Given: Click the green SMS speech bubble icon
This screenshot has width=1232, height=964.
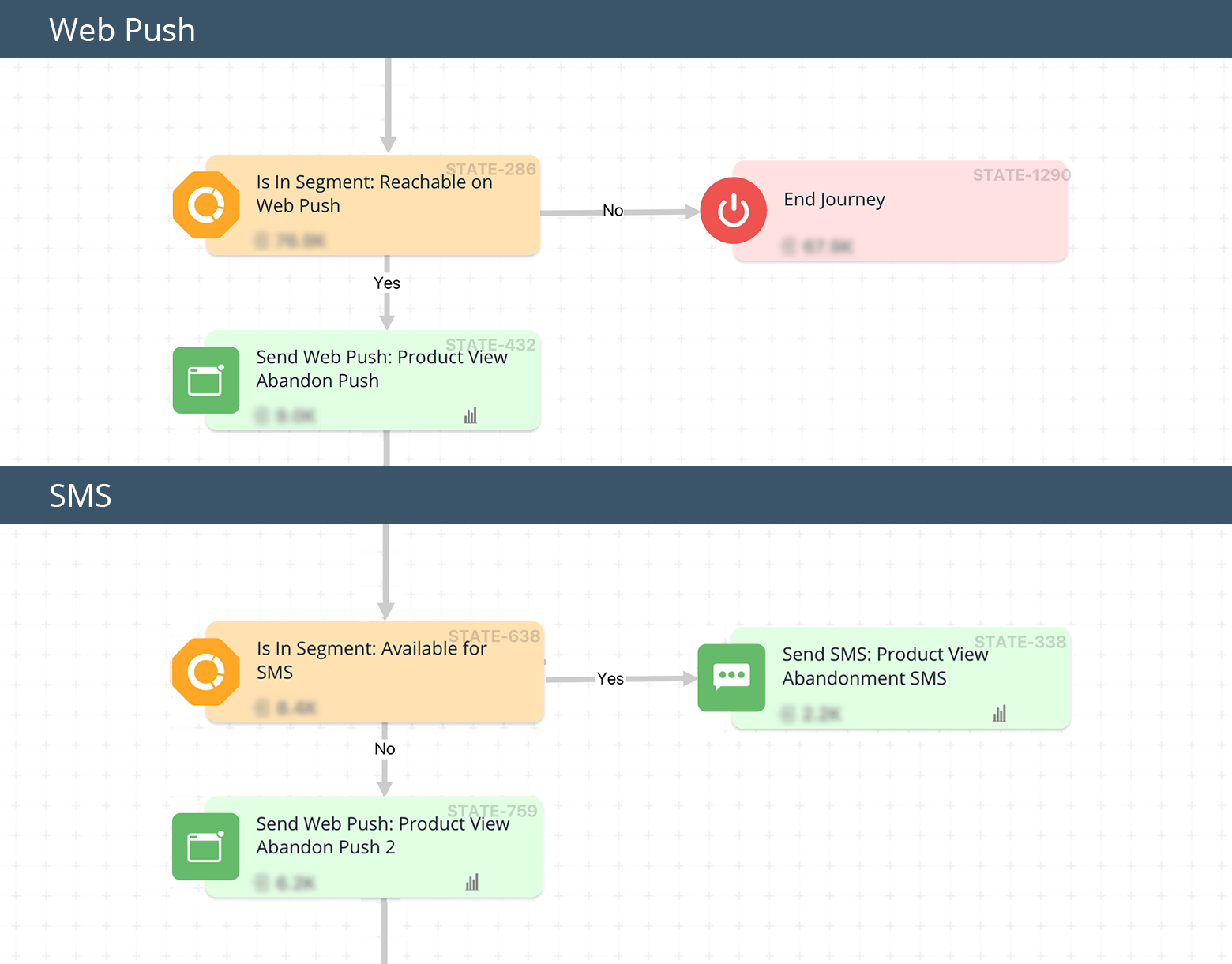Looking at the screenshot, I should tap(731, 677).
